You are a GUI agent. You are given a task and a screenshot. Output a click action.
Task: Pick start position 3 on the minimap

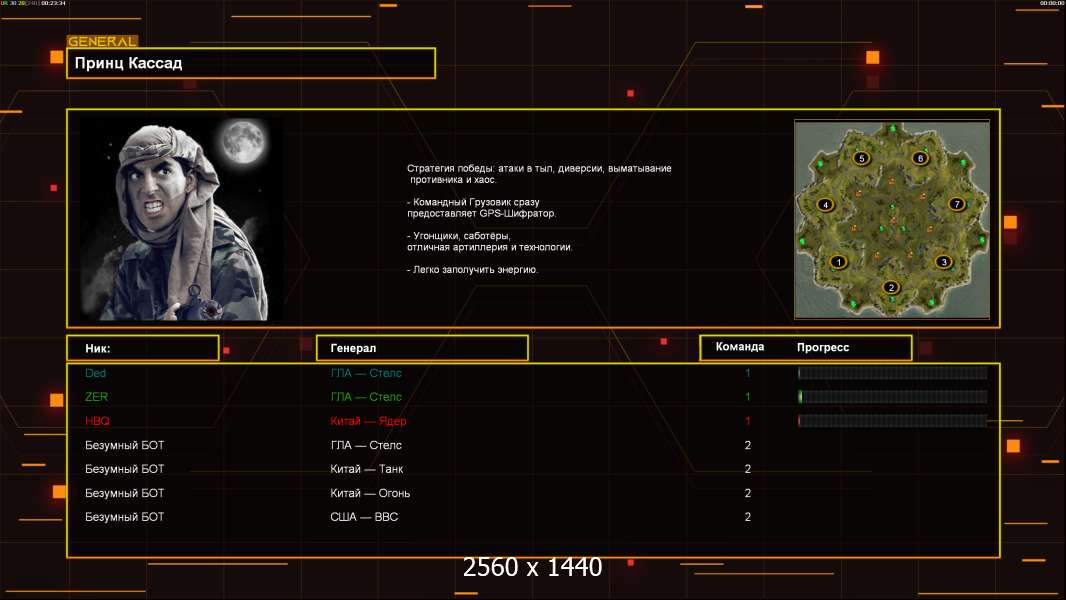point(943,262)
